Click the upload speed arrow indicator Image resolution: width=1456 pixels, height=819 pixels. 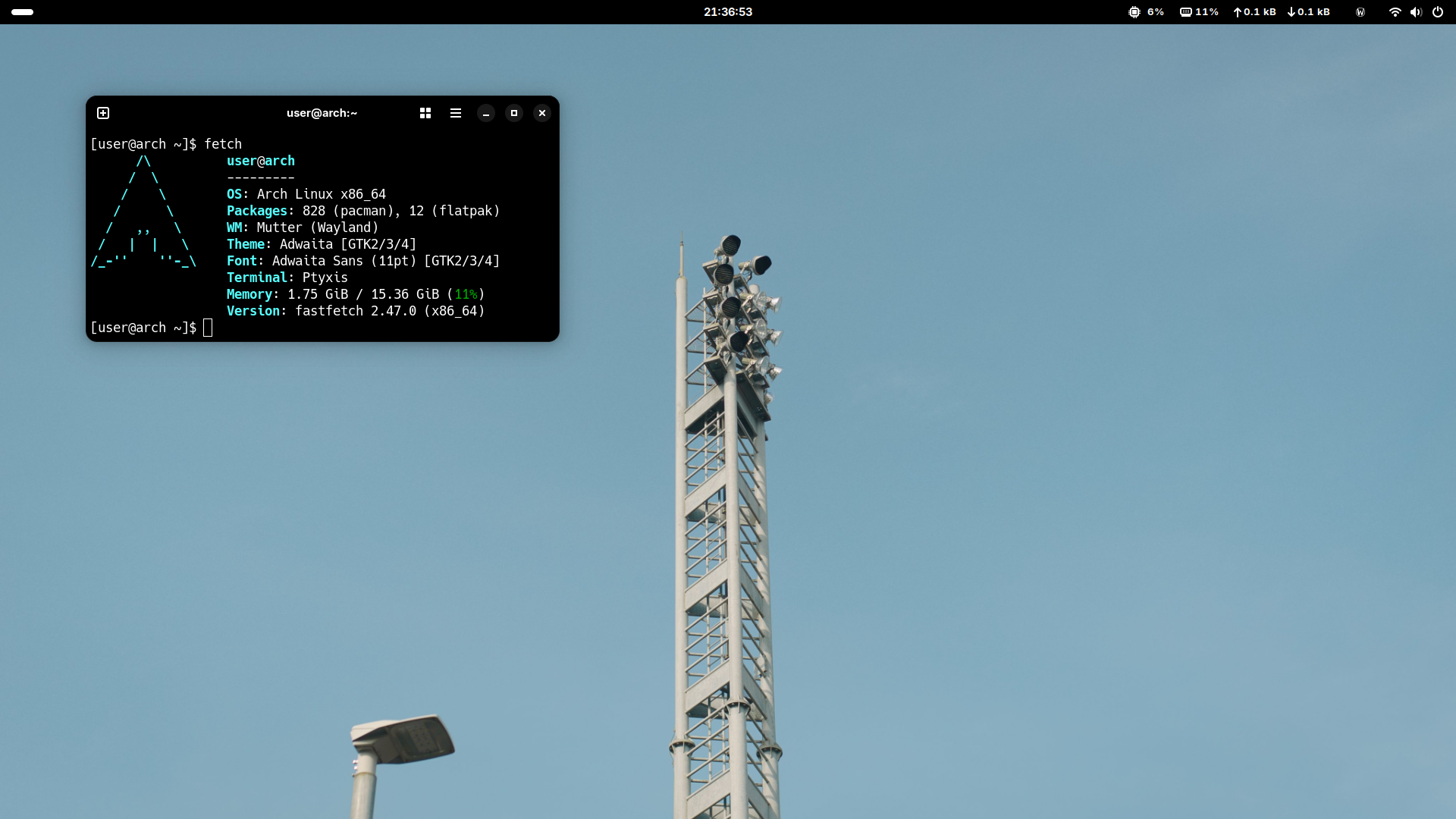pos(1238,12)
